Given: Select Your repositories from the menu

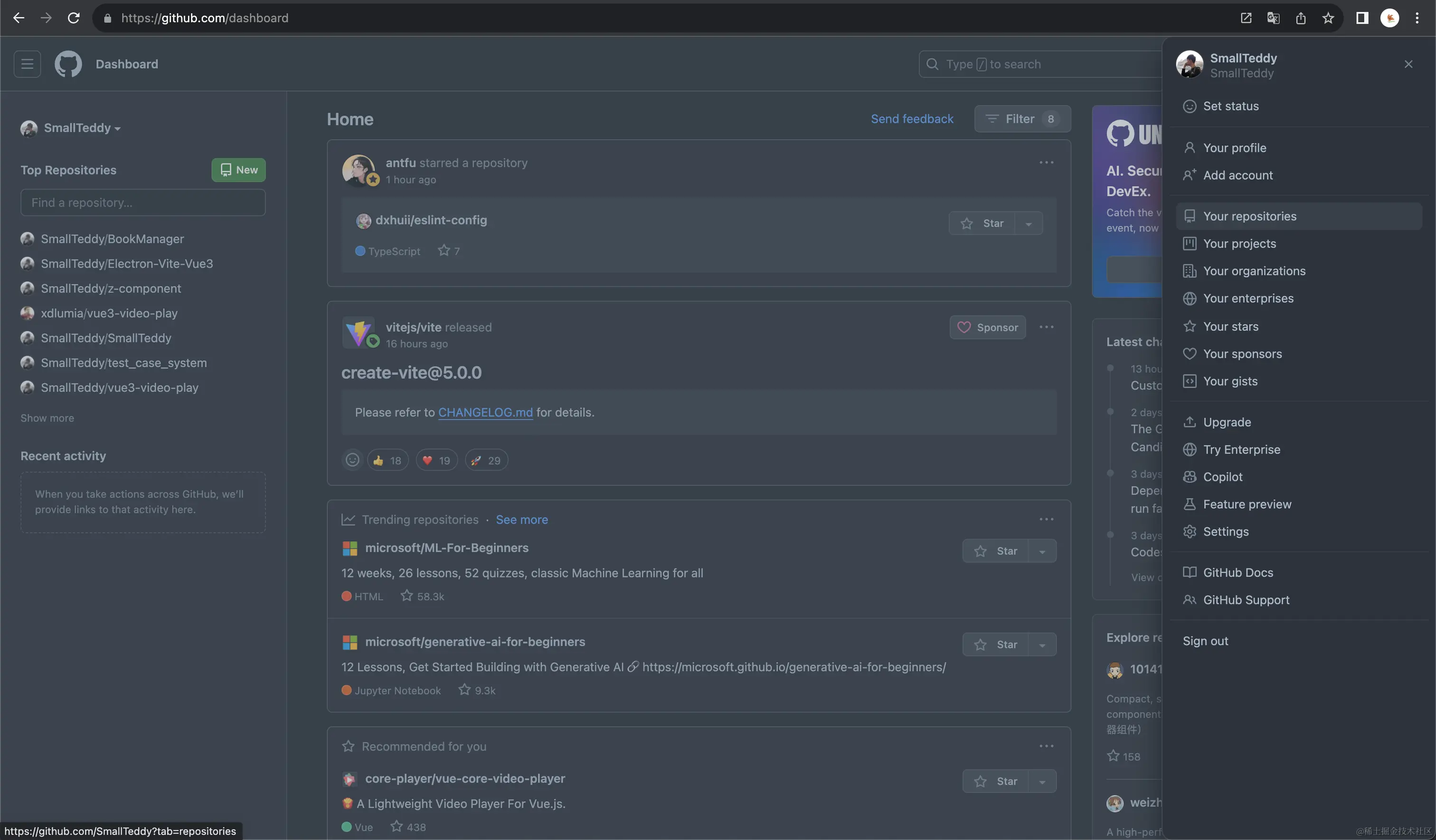Looking at the screenshot, I should click(x=1249, y=216).
